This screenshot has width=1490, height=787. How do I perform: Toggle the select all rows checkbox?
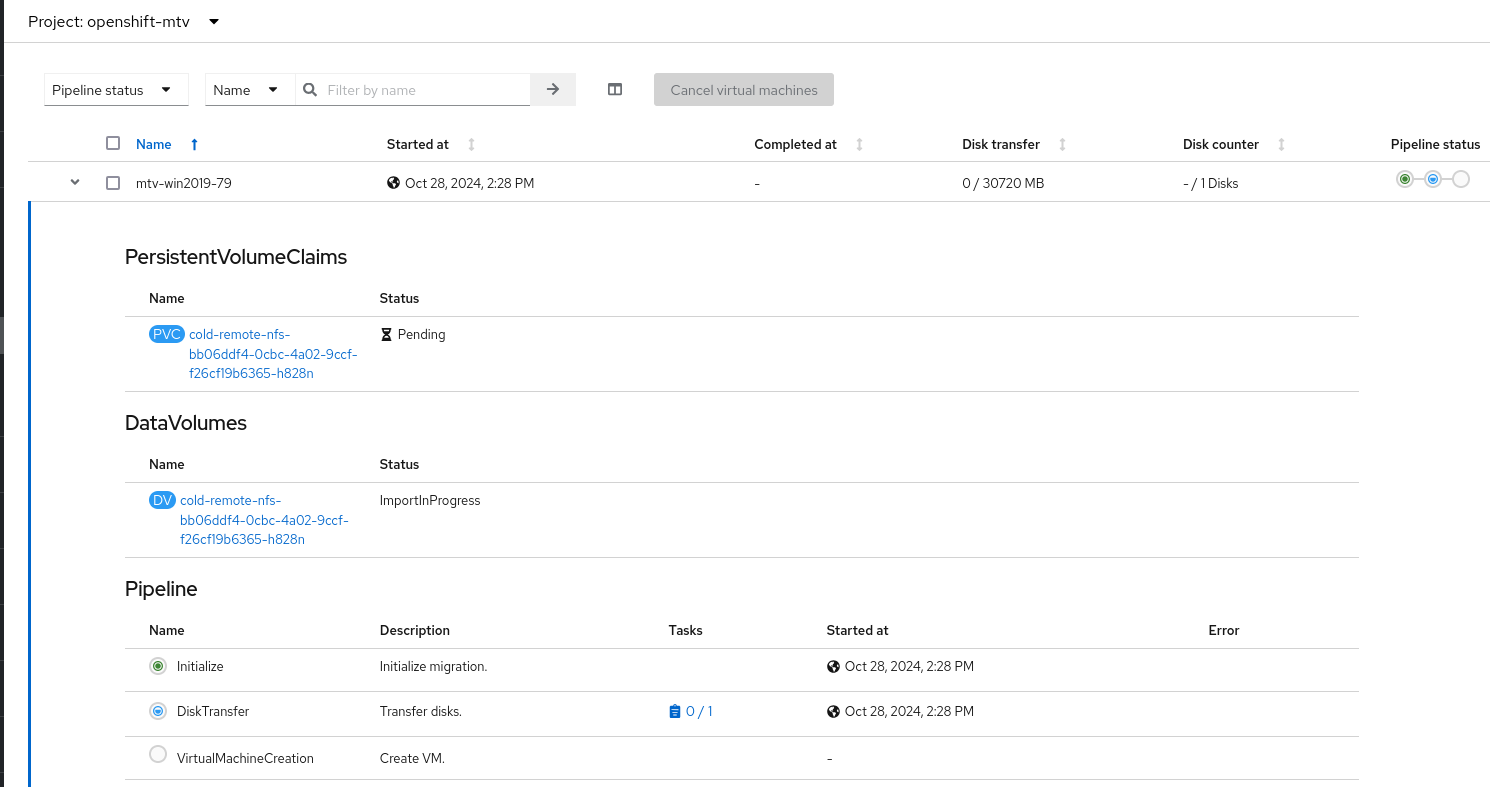[x=113, y=143]
